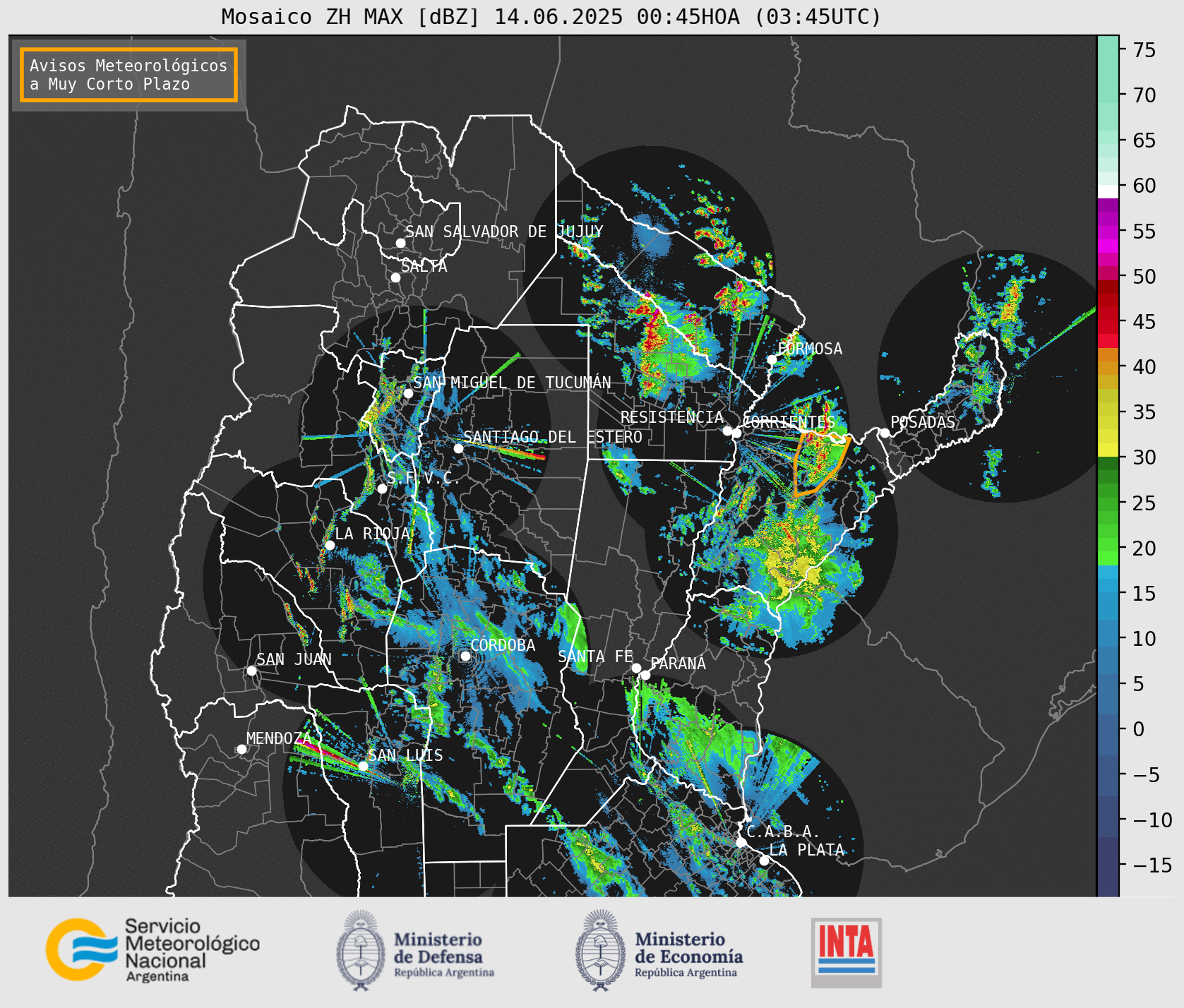The width and height of the screenshot is (1184, 1008).
Task: Click the San Luis city marker dot
Action: tap(363, 766)
